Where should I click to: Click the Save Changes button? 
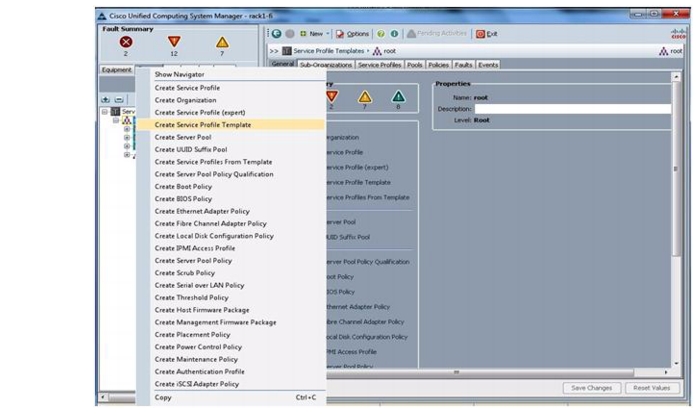pyautogui.click(x=592, y=388)
